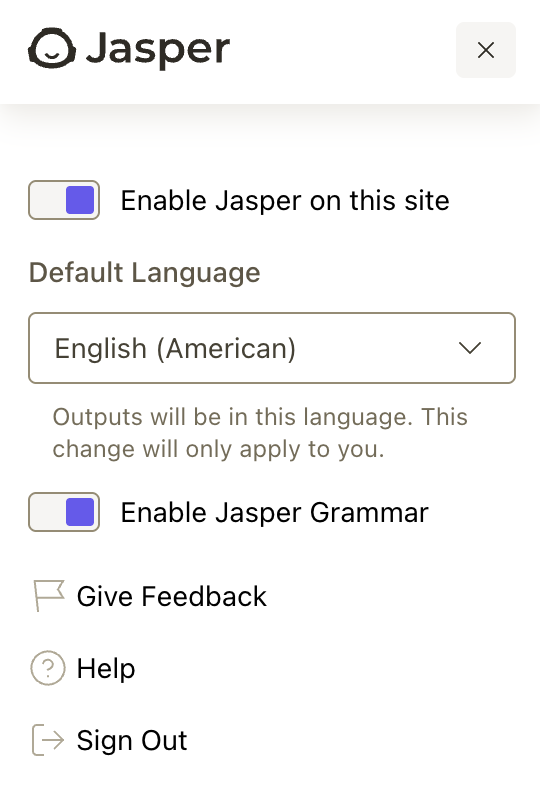
Task: Click the flag icon beside Give Feedback
Action: click(49, 596)
